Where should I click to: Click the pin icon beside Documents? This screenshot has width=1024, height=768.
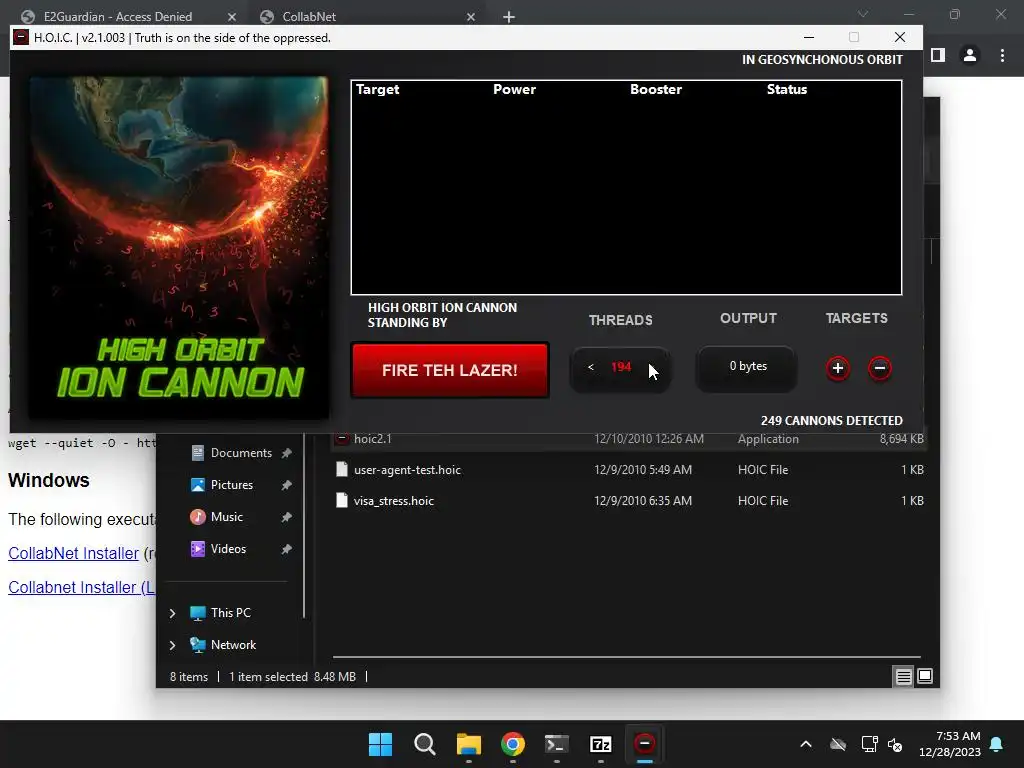pyautogui.click(x=286, y=453)
